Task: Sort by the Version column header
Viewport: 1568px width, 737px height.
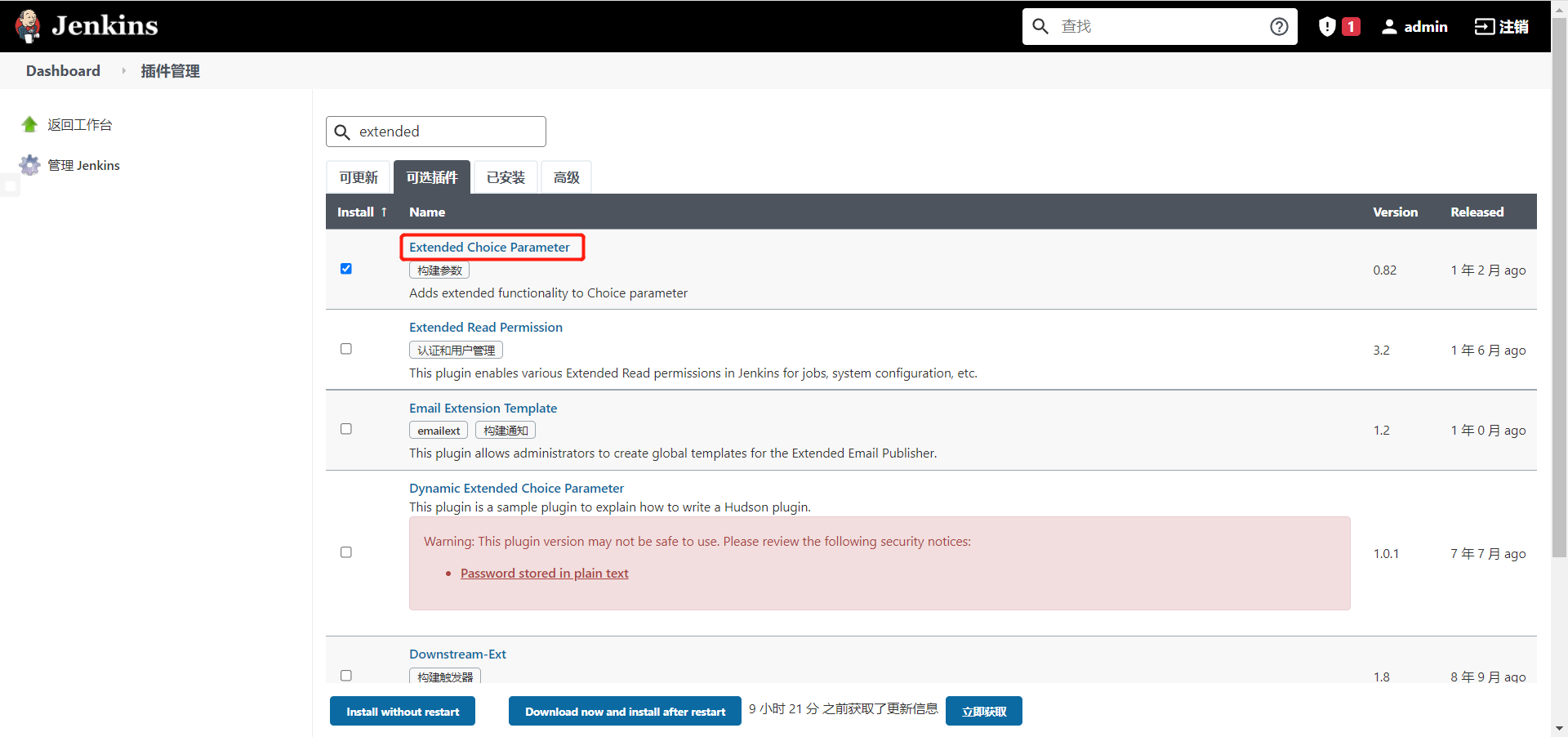Action: 1395,212
